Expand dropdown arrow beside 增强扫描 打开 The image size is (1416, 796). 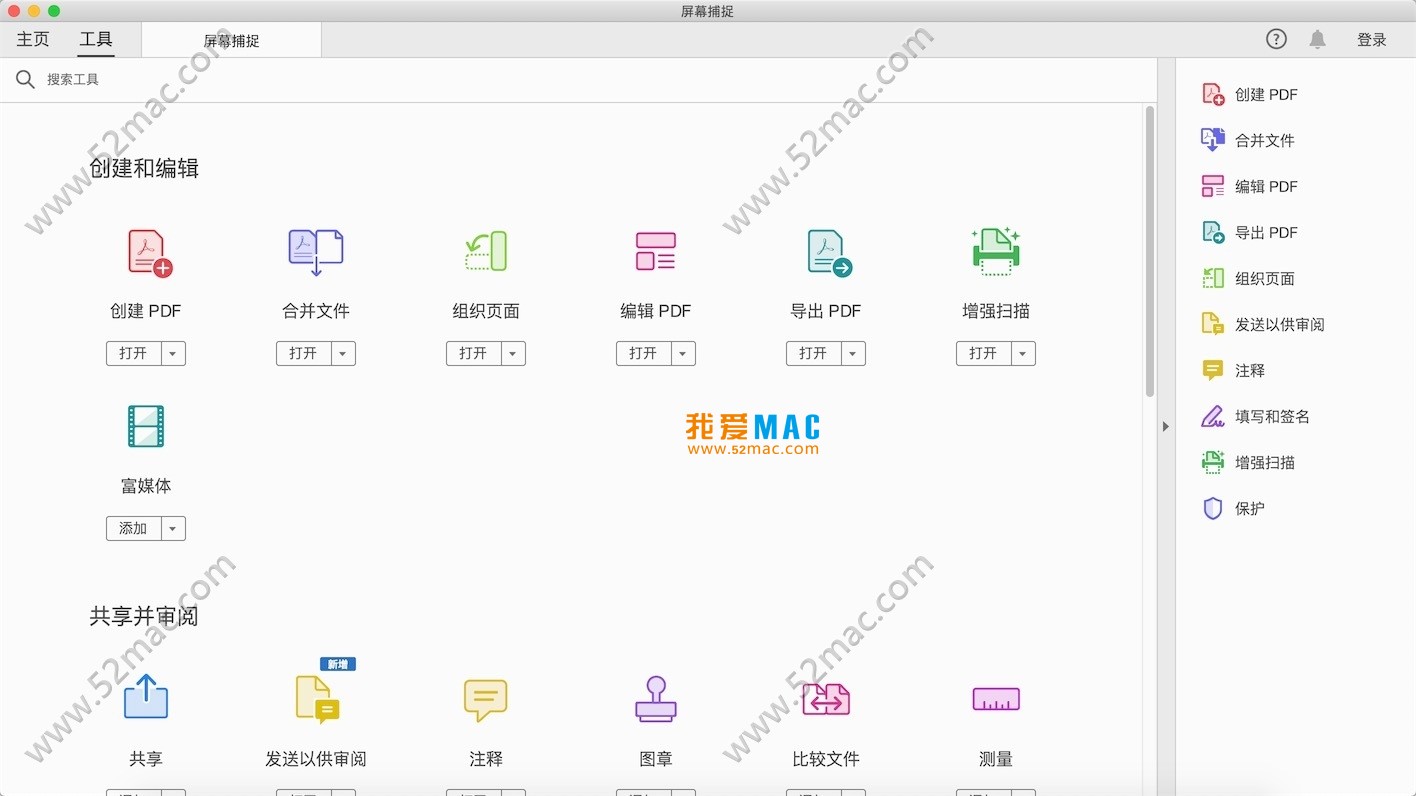coord(1023,353)
